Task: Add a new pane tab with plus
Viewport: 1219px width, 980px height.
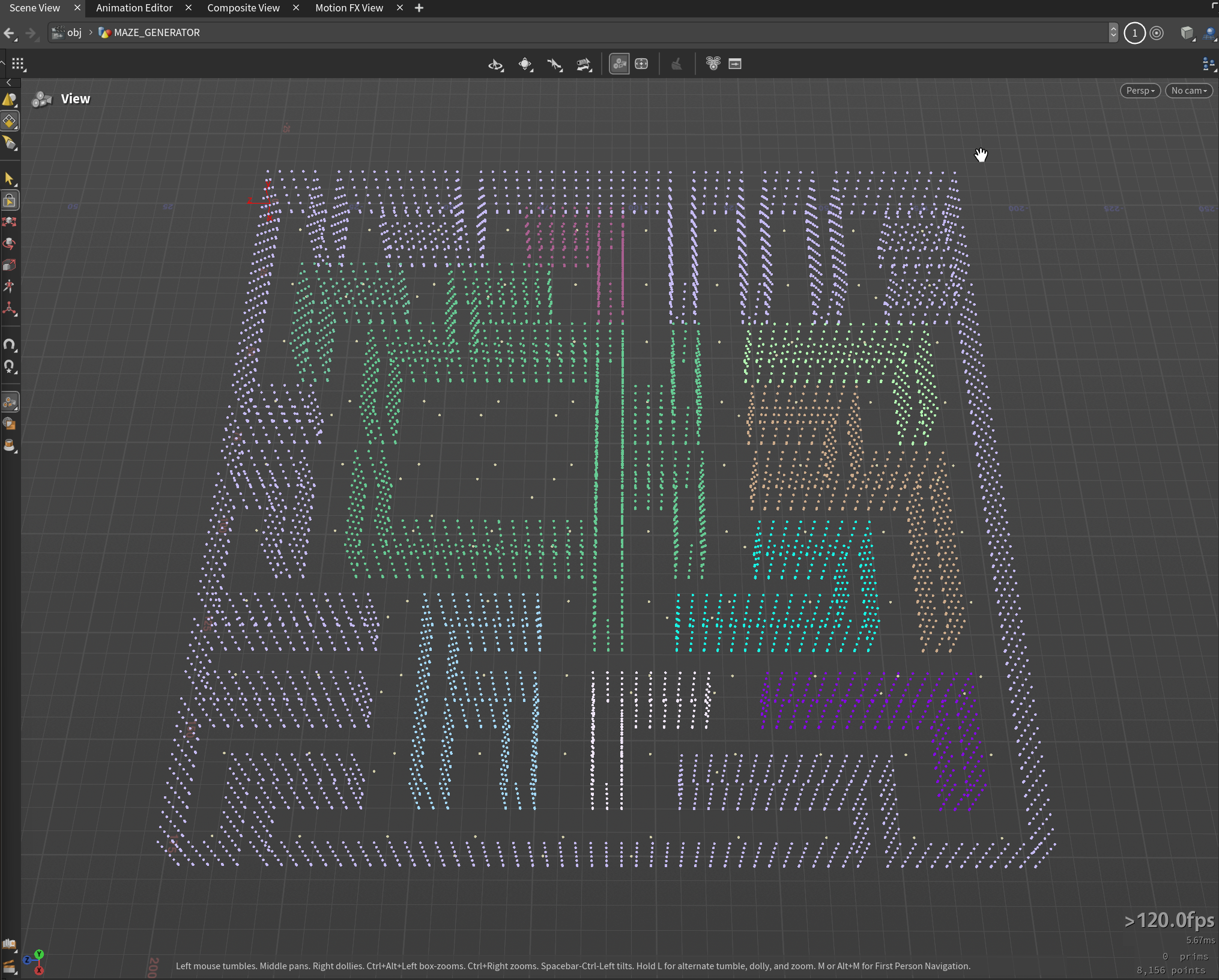Action: tap(419, 8)
